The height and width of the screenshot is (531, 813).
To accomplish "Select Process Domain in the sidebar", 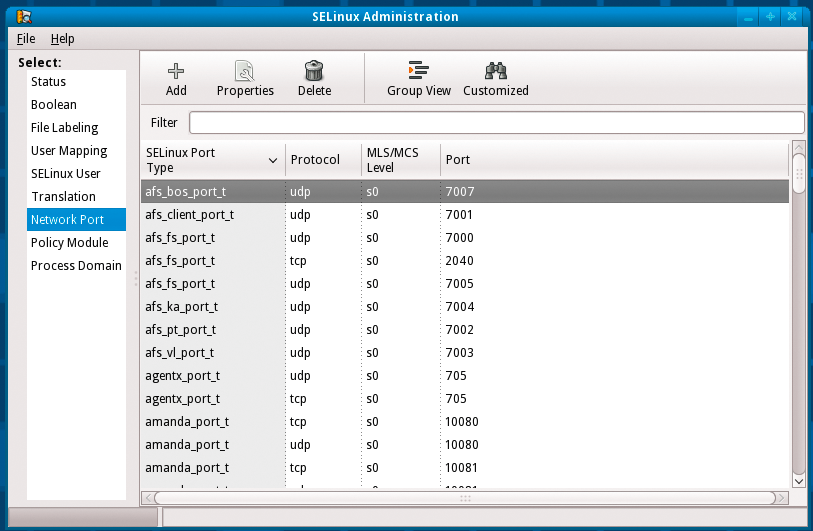I will (76, 266).
